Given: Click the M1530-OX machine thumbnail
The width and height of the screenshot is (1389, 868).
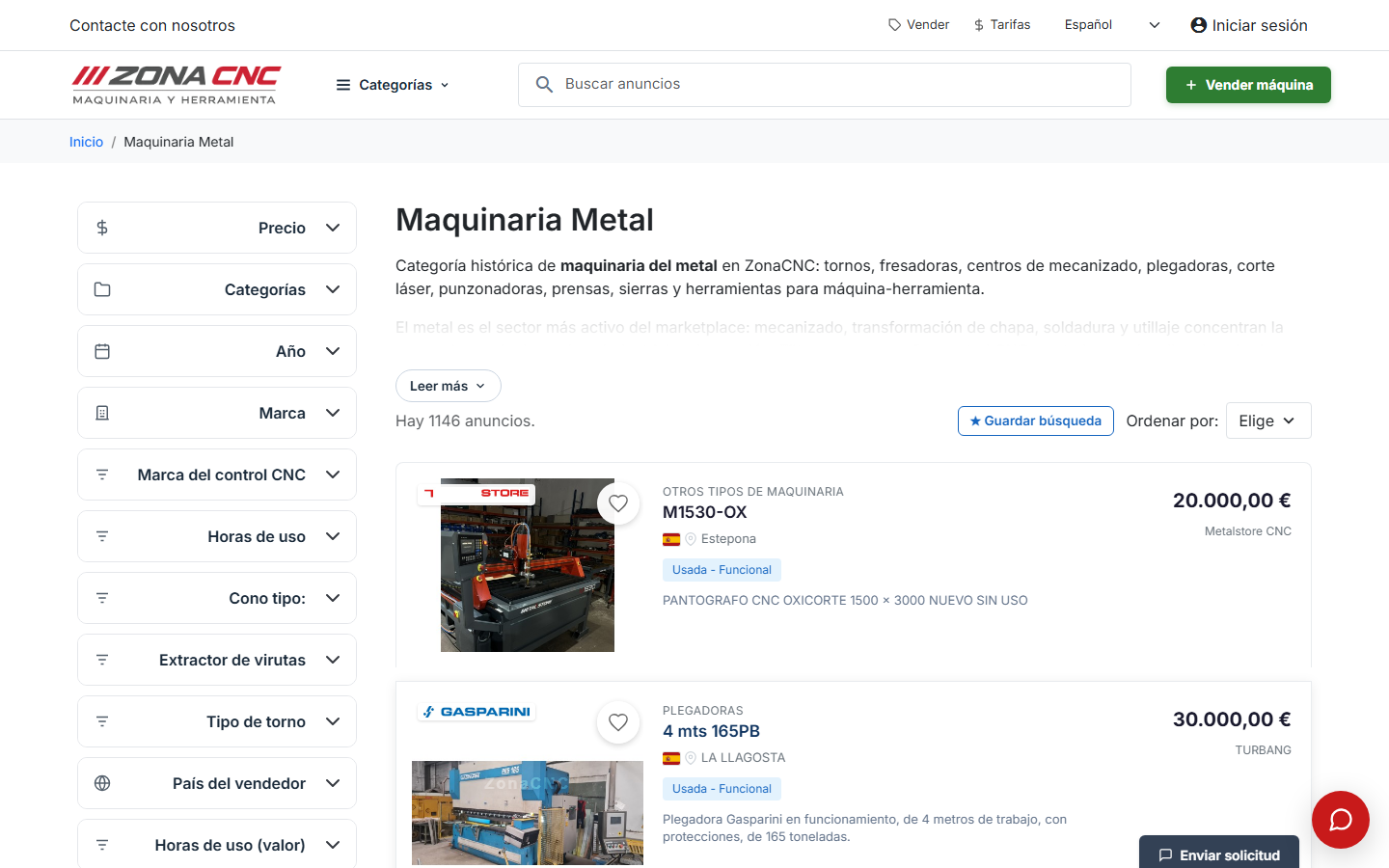Looking at the screenshot, I should (528, 565).
